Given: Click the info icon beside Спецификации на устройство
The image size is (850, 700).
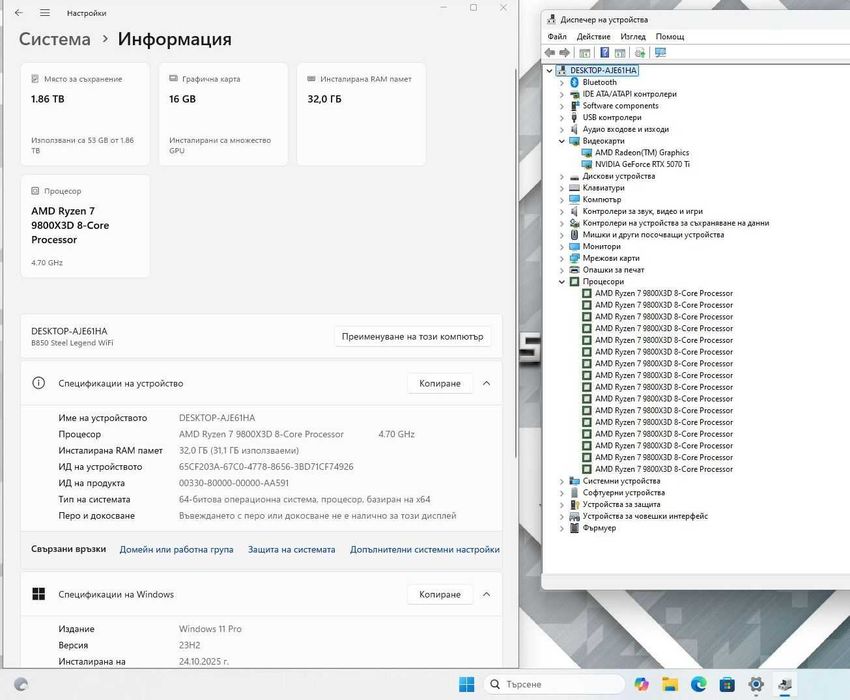Looking at the screenshot, I should pos(38,383).
